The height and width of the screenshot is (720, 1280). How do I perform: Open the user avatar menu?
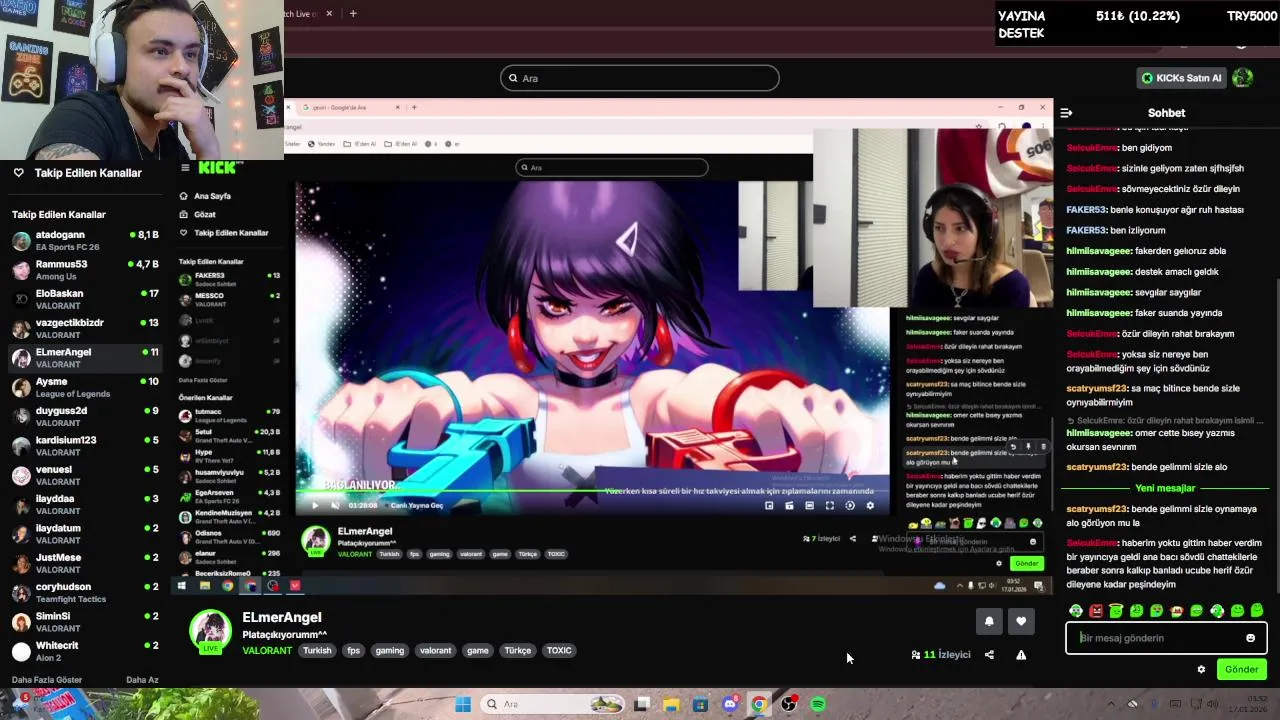[x=1243, y=78]
